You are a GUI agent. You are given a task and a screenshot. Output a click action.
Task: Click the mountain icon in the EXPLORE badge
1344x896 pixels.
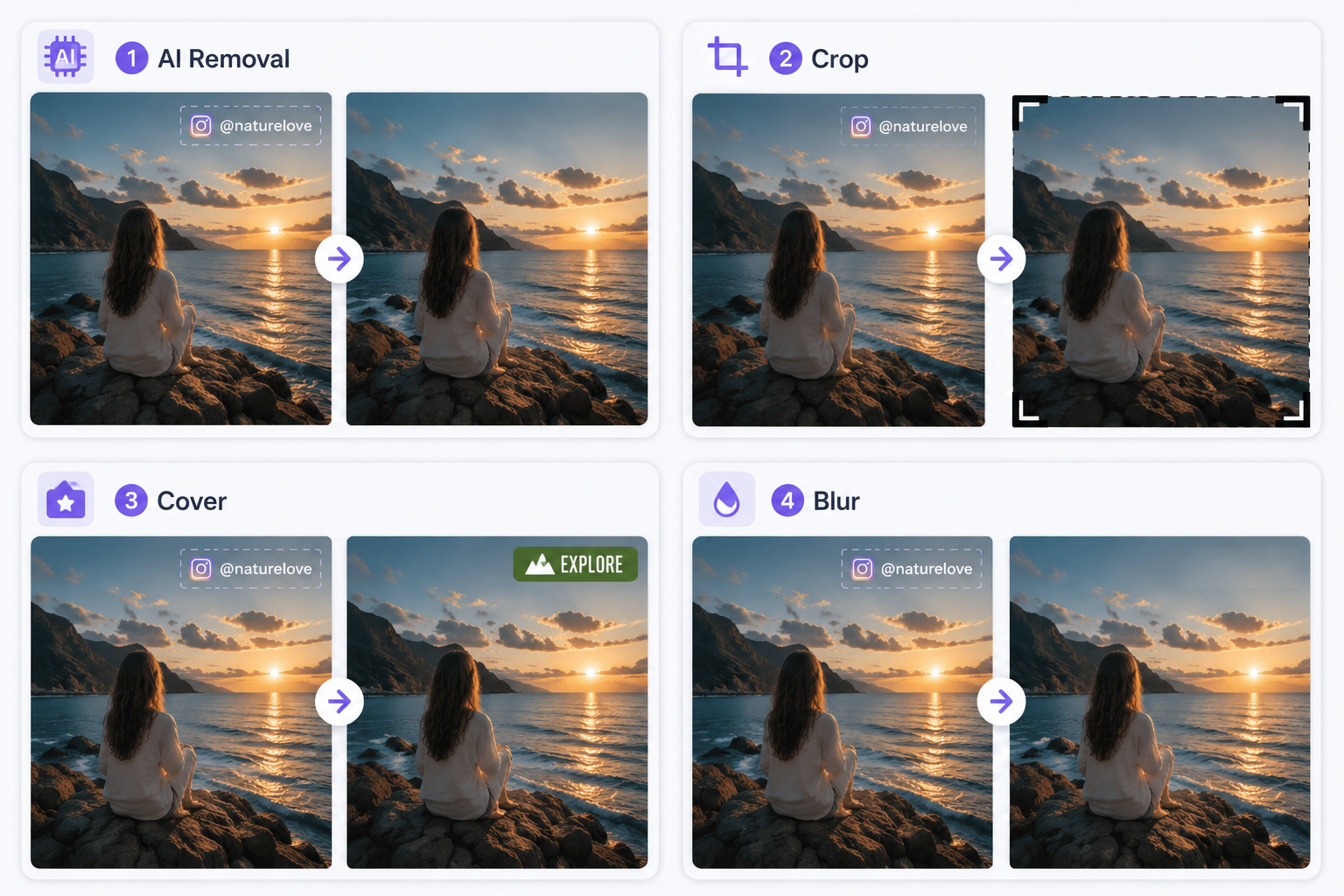click(540, 564)
